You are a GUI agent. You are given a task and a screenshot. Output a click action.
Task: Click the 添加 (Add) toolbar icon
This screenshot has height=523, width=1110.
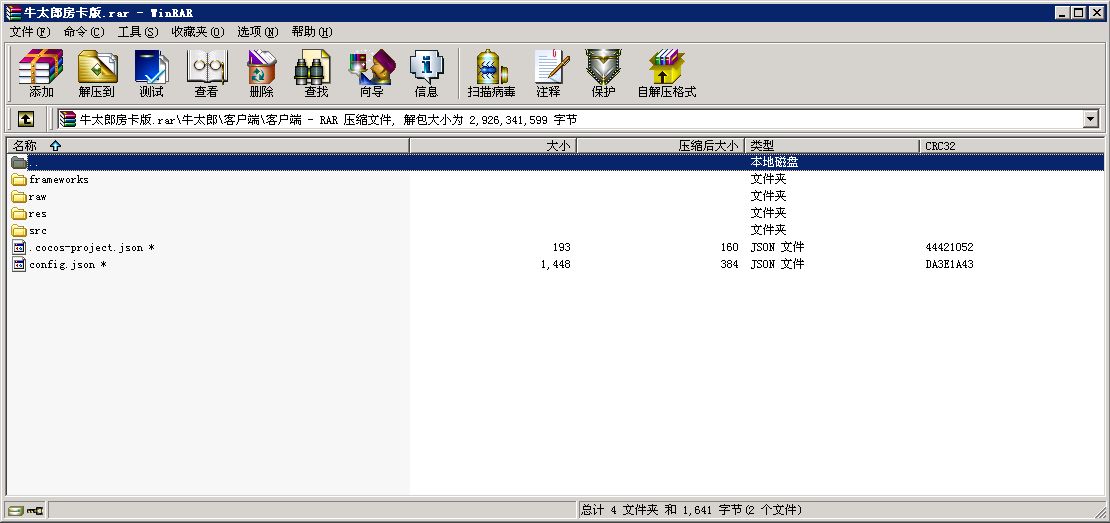(x=41, y=74)
